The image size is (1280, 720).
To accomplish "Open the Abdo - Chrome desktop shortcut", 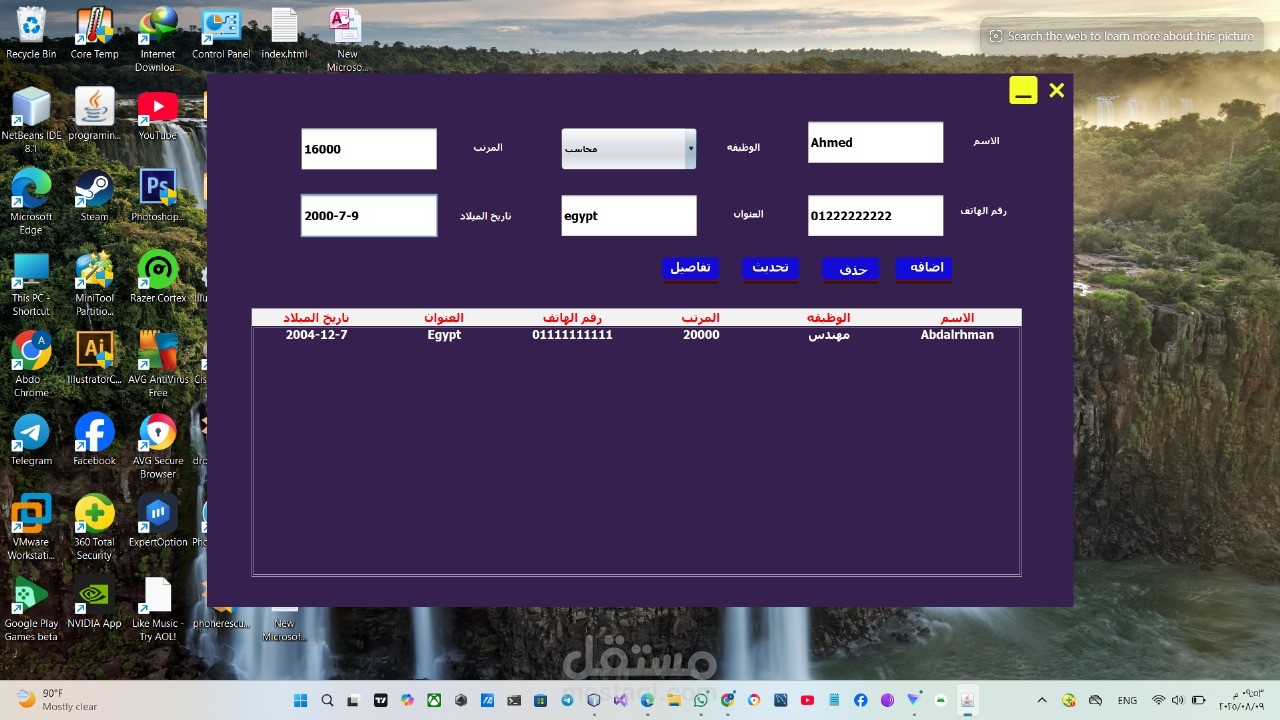I will pyautogui.click(x=31, y=365).
